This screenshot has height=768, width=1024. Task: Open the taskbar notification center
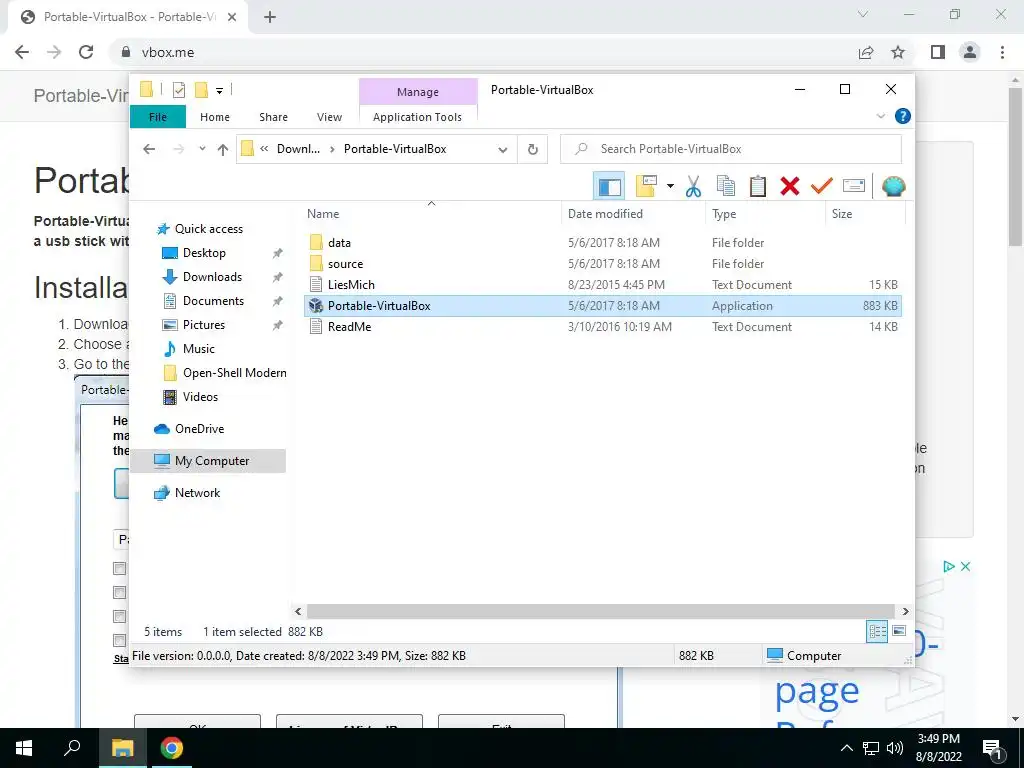coord(993,749)
